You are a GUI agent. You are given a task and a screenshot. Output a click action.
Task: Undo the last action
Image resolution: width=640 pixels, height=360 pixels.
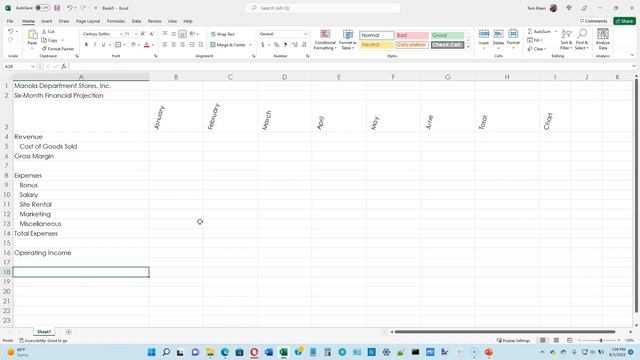click(11, 31)
